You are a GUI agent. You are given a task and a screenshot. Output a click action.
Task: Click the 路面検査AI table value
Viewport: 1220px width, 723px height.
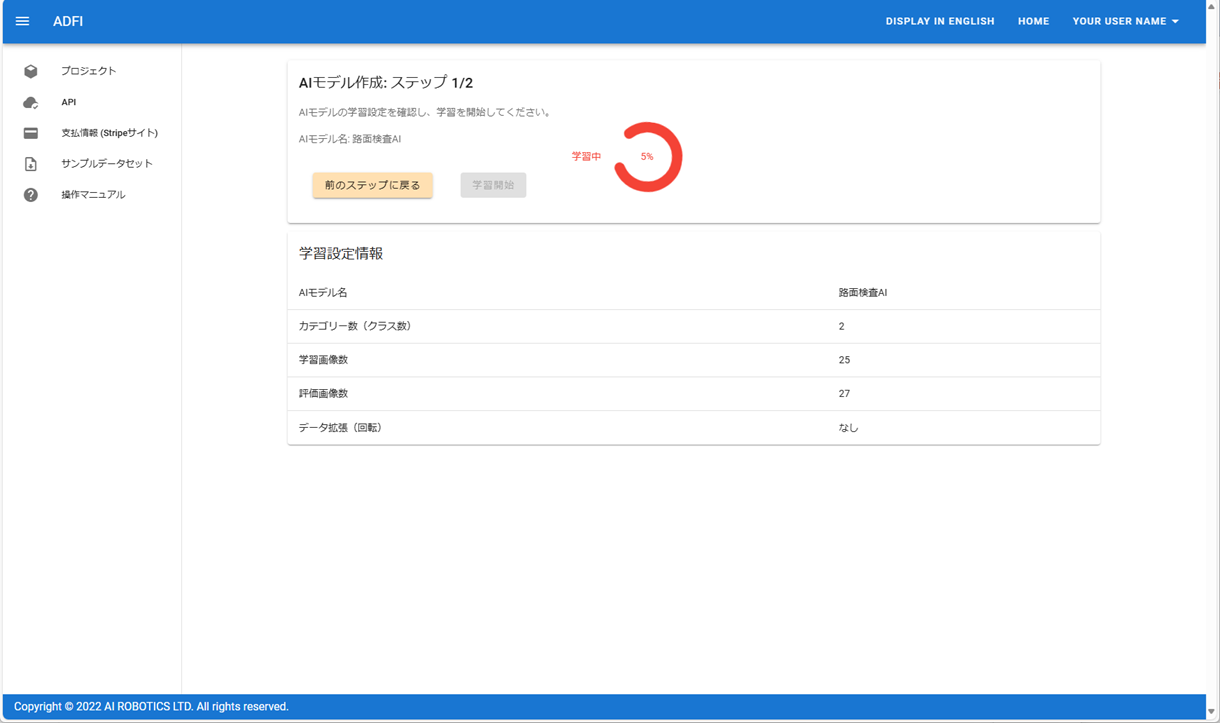863,293
